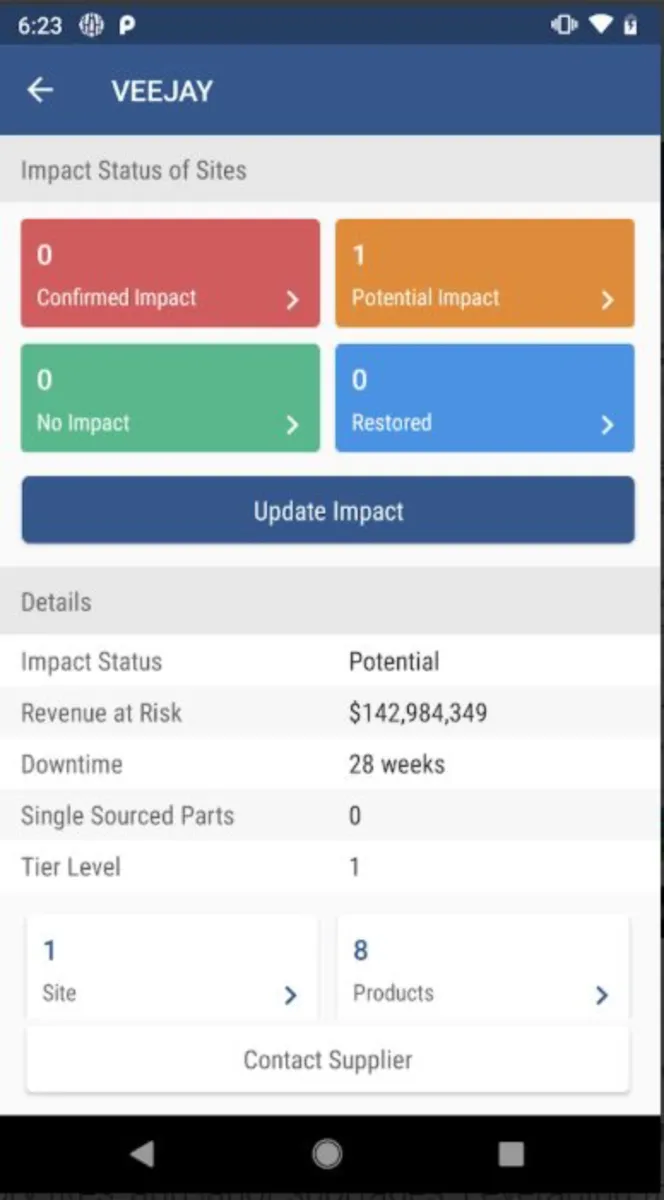
Task: Tap the 28 weeks Downtime value
Action: click(396, 764)
